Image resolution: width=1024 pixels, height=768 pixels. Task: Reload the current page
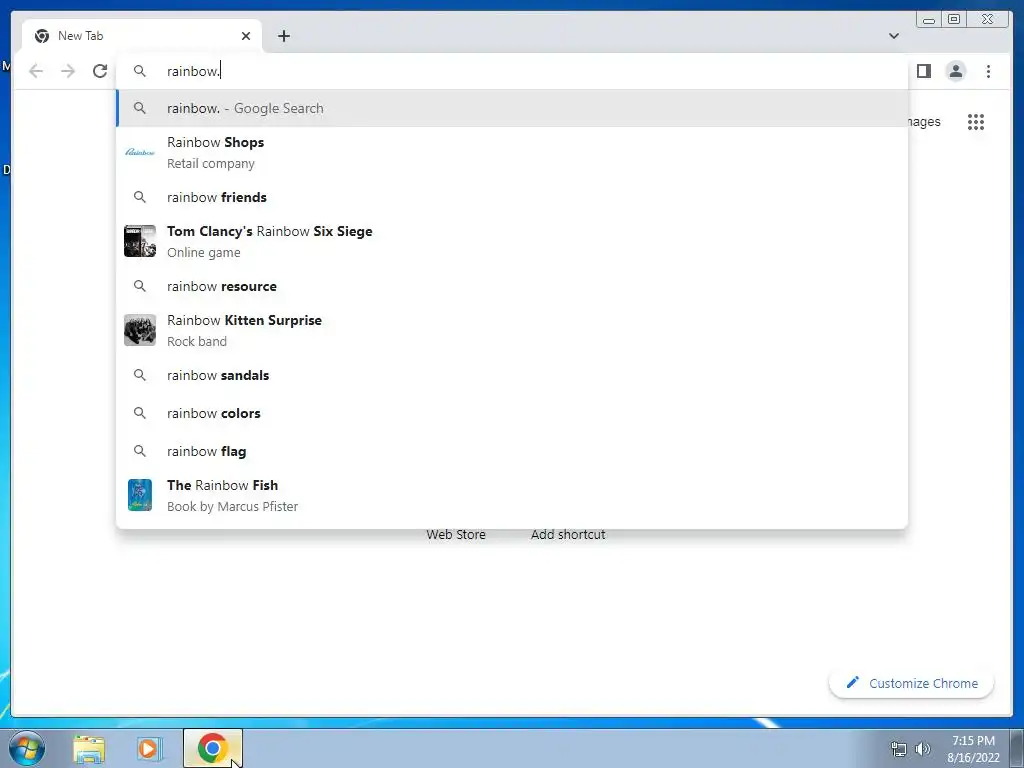pos(100,71)
